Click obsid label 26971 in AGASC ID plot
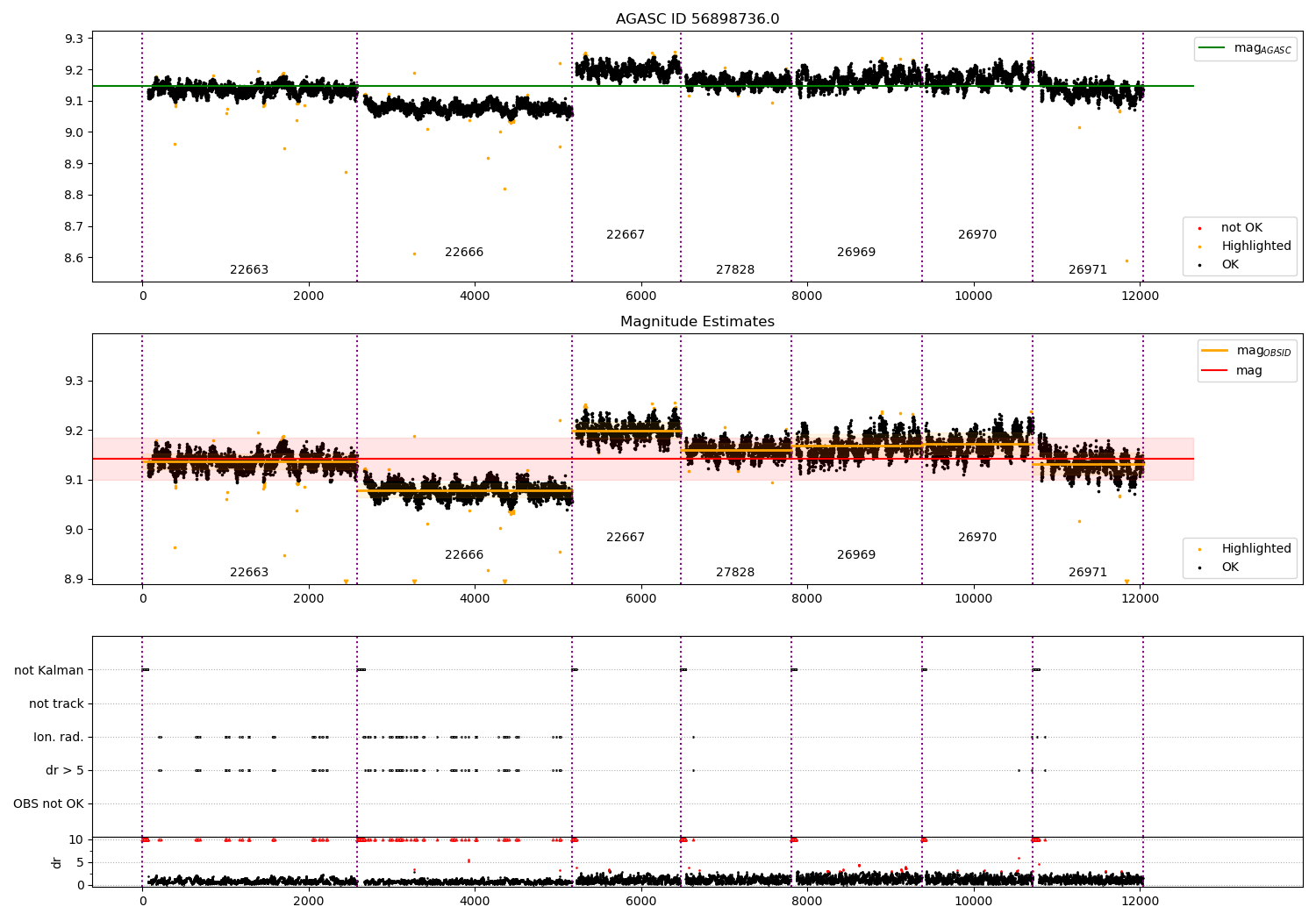The image size is (1316, 921). [x=1088, y=270]
